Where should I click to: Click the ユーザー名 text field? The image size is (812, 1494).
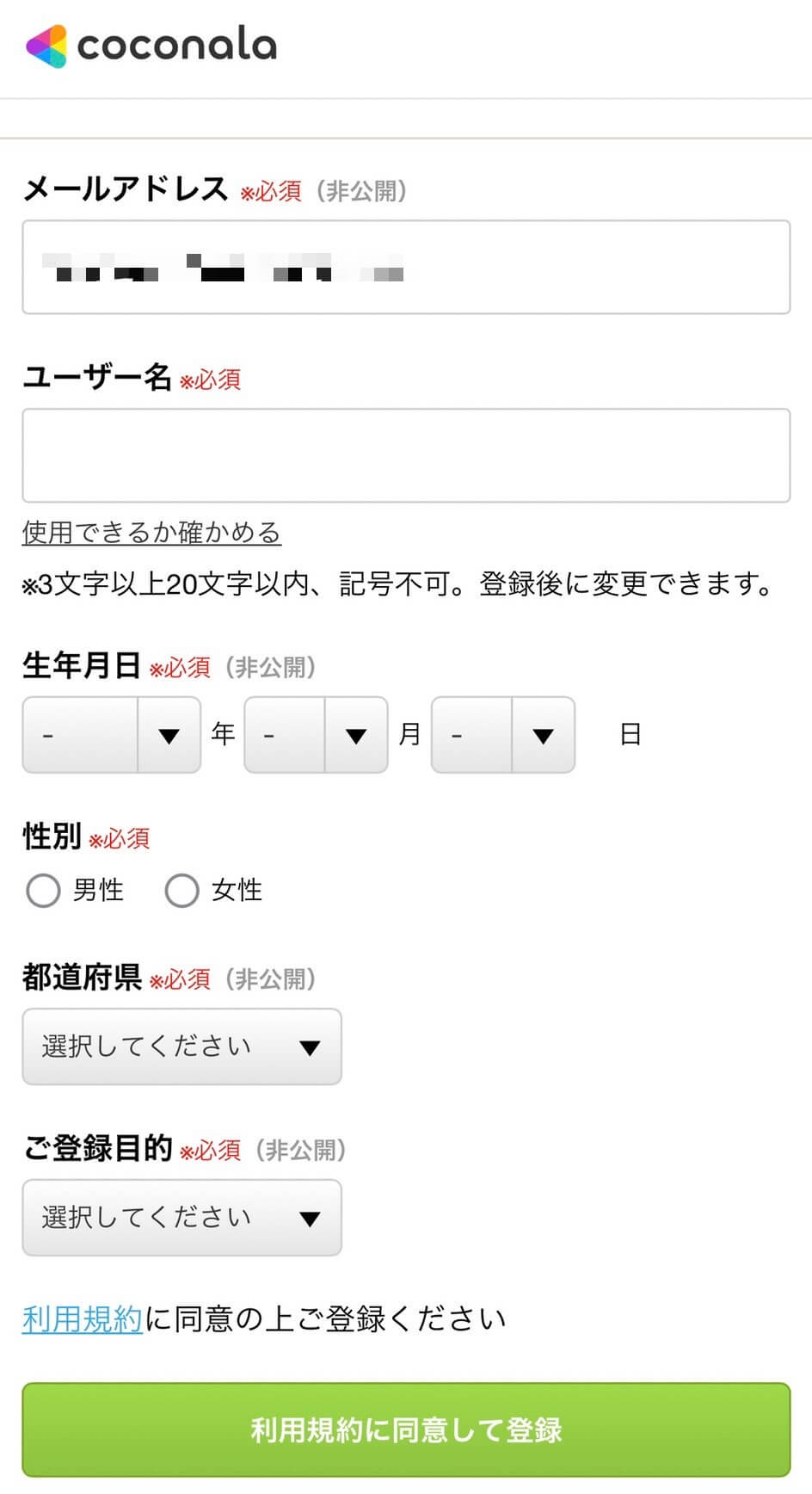tap(406, 455)
